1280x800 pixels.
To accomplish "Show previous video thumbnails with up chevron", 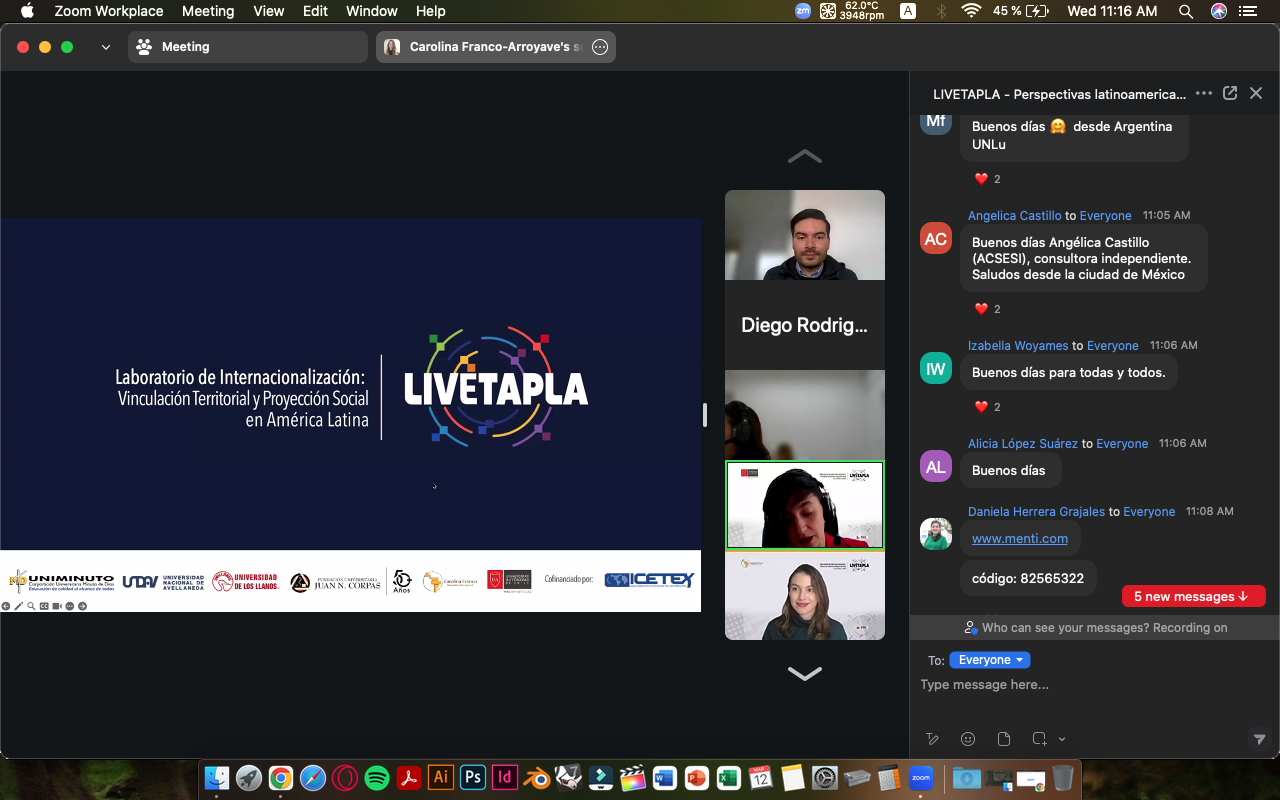I will click(805, 156).
